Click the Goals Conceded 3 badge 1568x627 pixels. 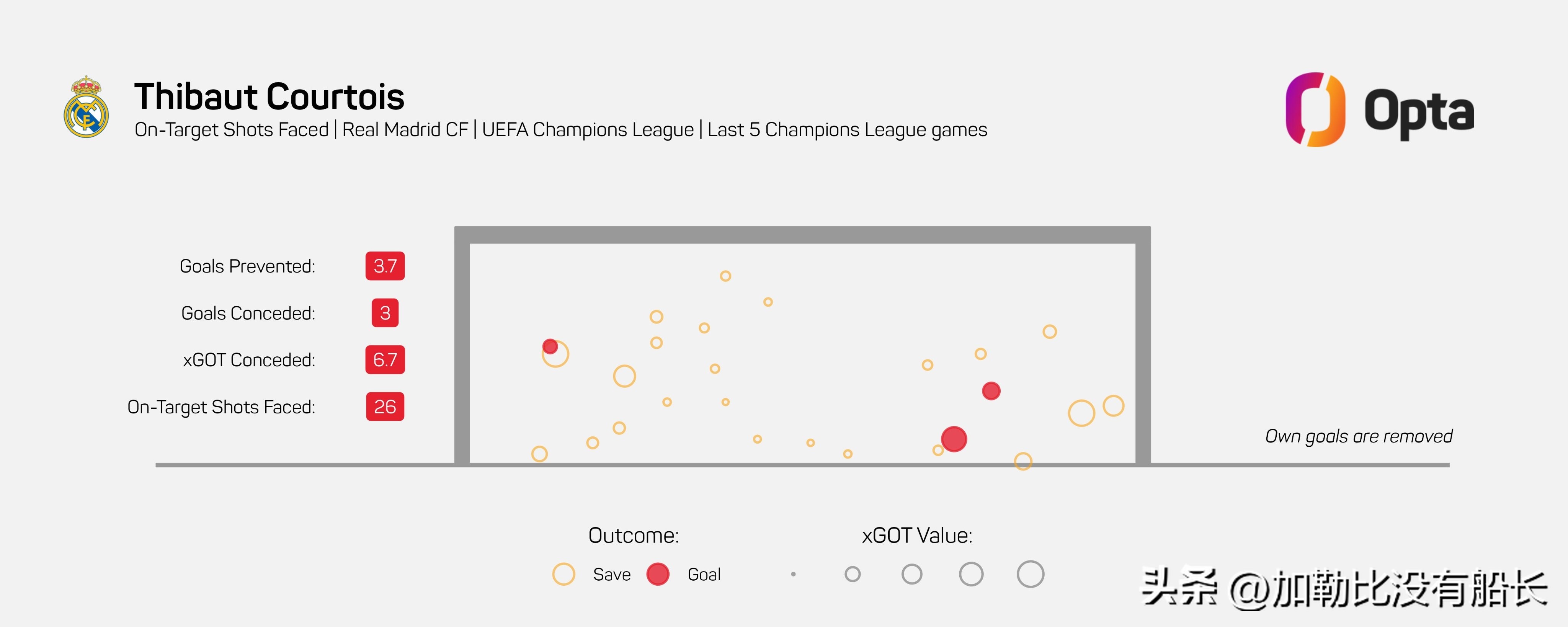click(x=385, y=313)
